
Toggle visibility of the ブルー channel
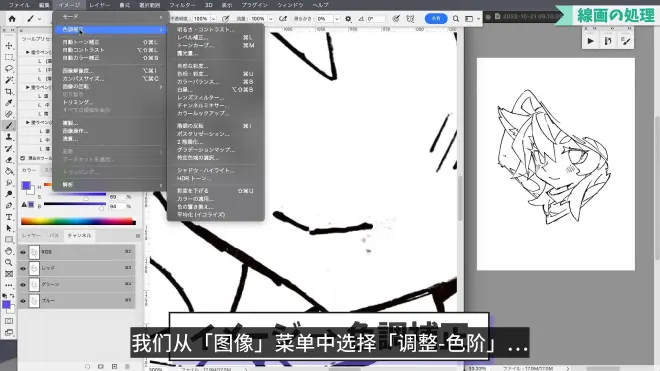23,301
